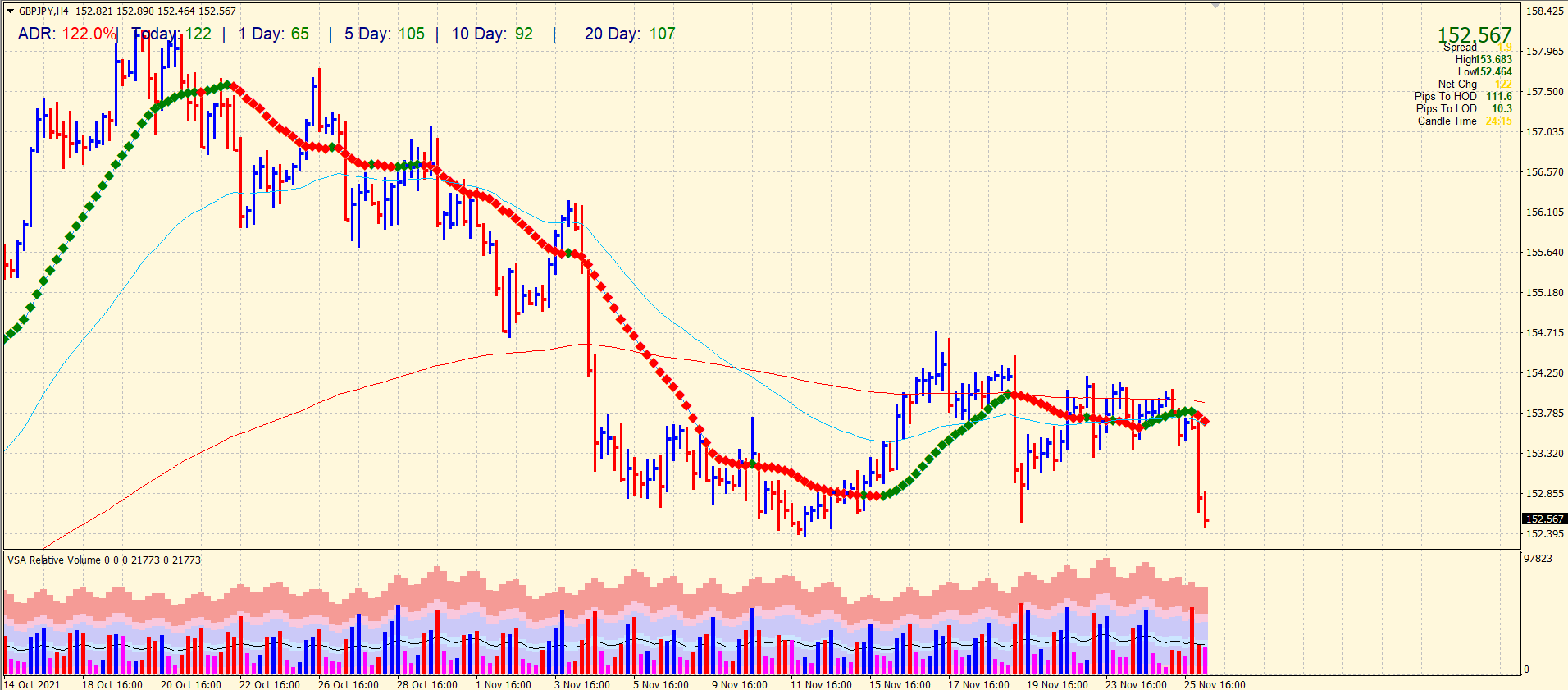Click the 15 Nov 16:00 time label
This screenshot has height=690, width=1568.
pyautogui.click(x=900, y=685)
